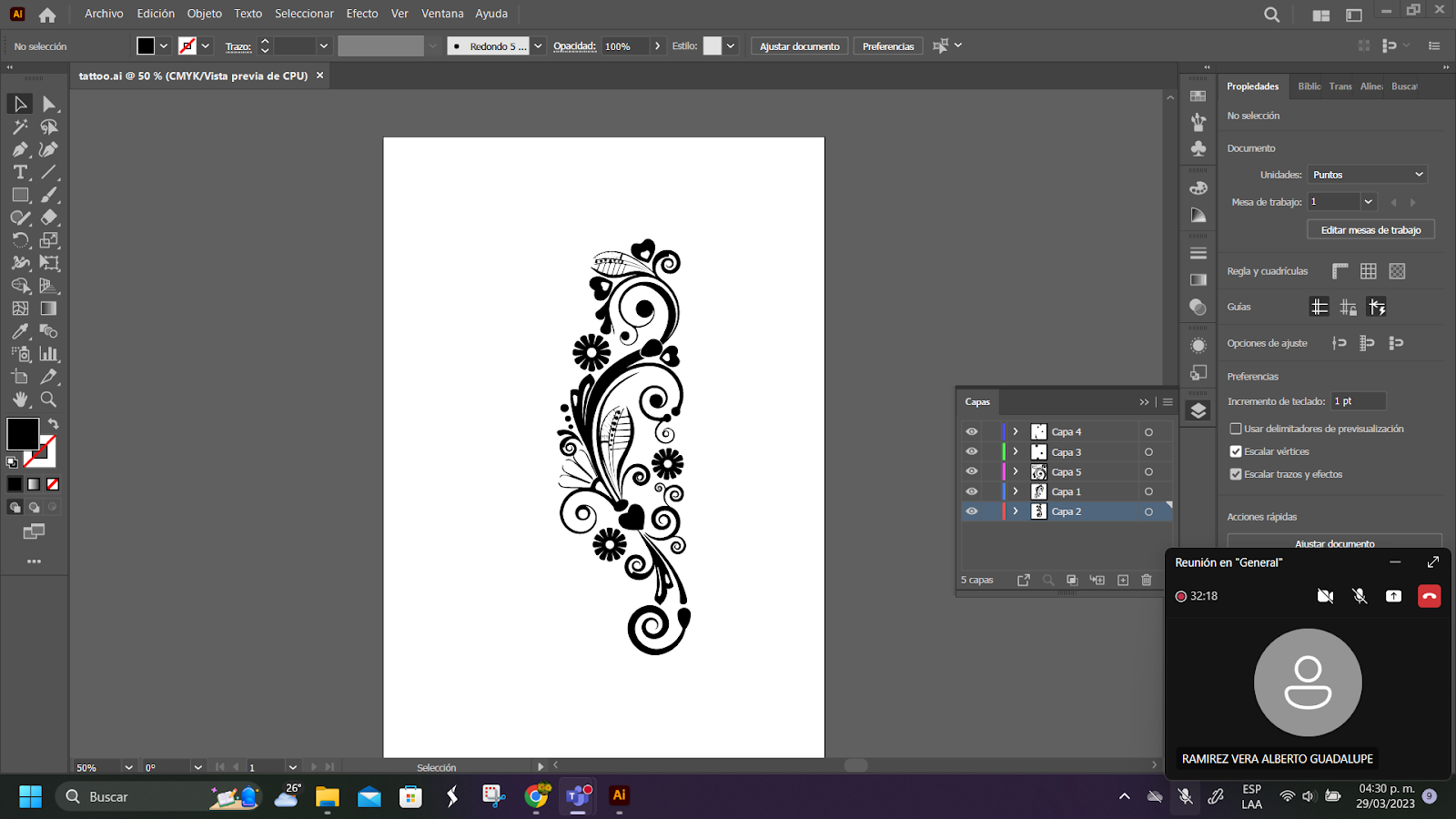
Task: Select the Zoom tool
Action: (49, 399)
